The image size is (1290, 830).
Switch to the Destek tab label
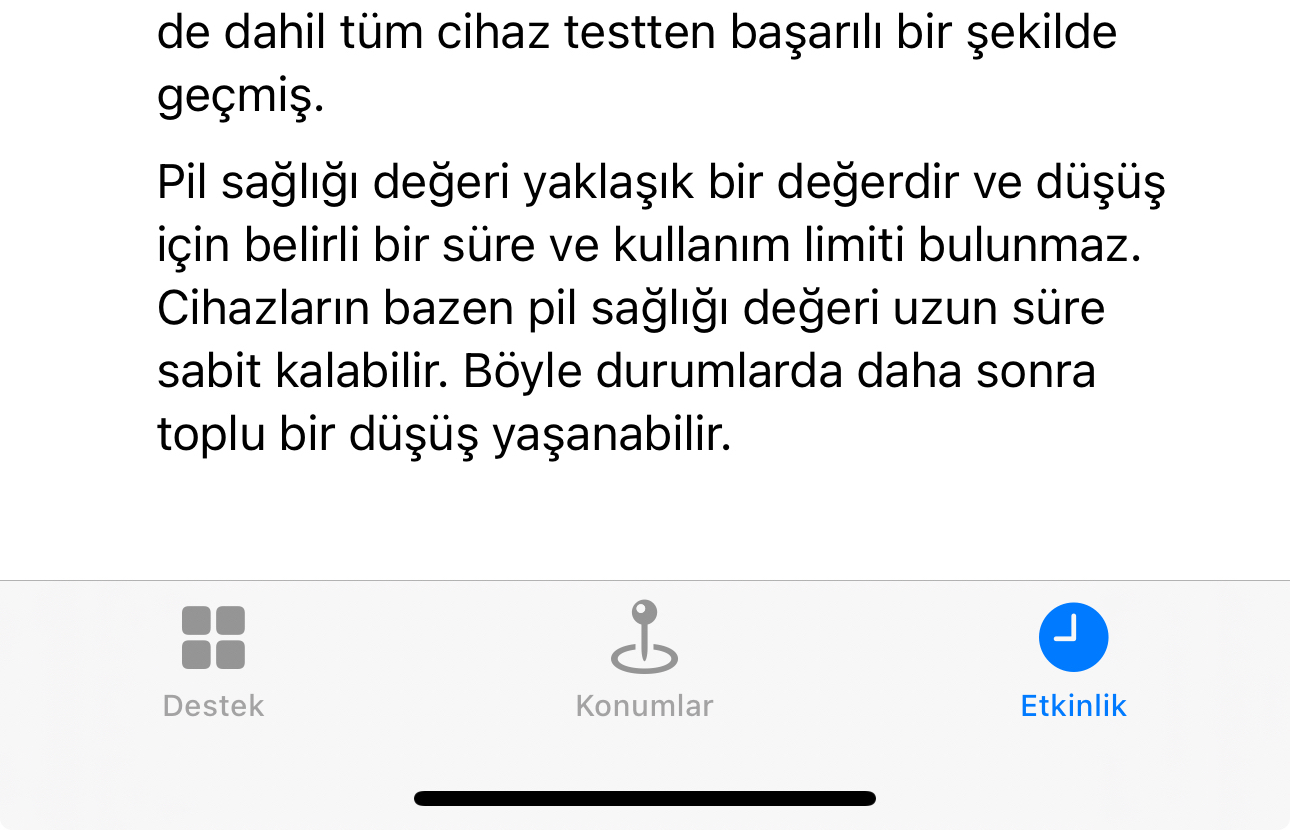tap(213, 706)
